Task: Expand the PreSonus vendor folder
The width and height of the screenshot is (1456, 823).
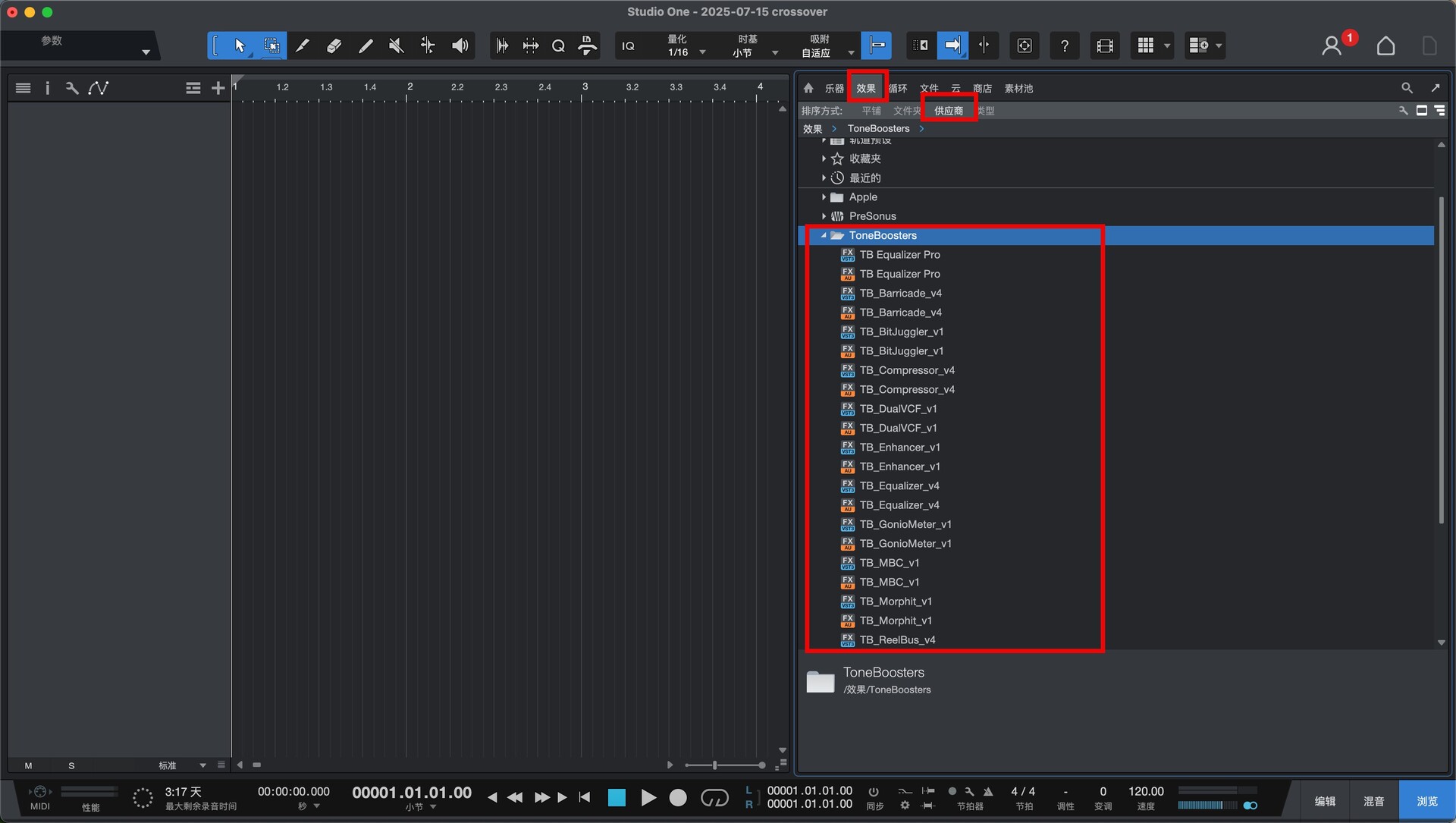Action: (x=824, y=216)
